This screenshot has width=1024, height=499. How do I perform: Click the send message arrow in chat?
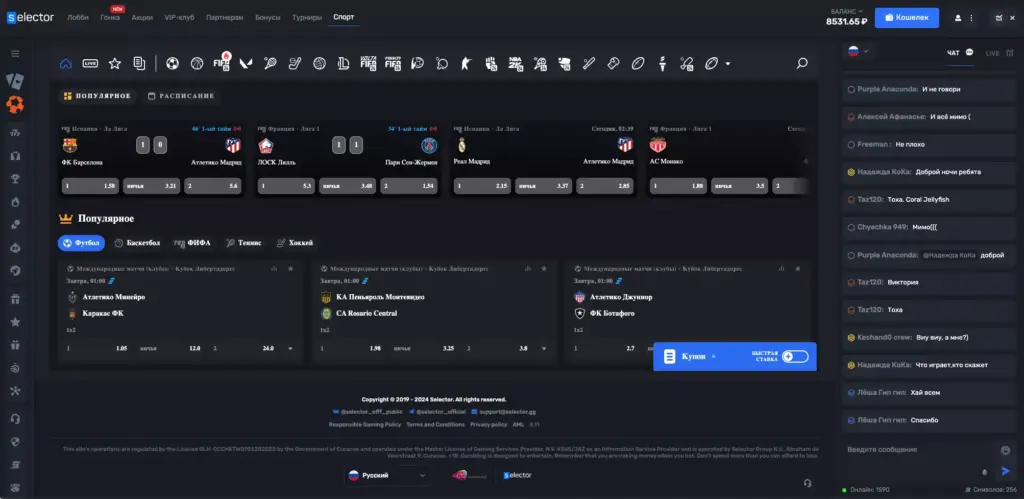pyautogui.click(x=1005, y=471)
